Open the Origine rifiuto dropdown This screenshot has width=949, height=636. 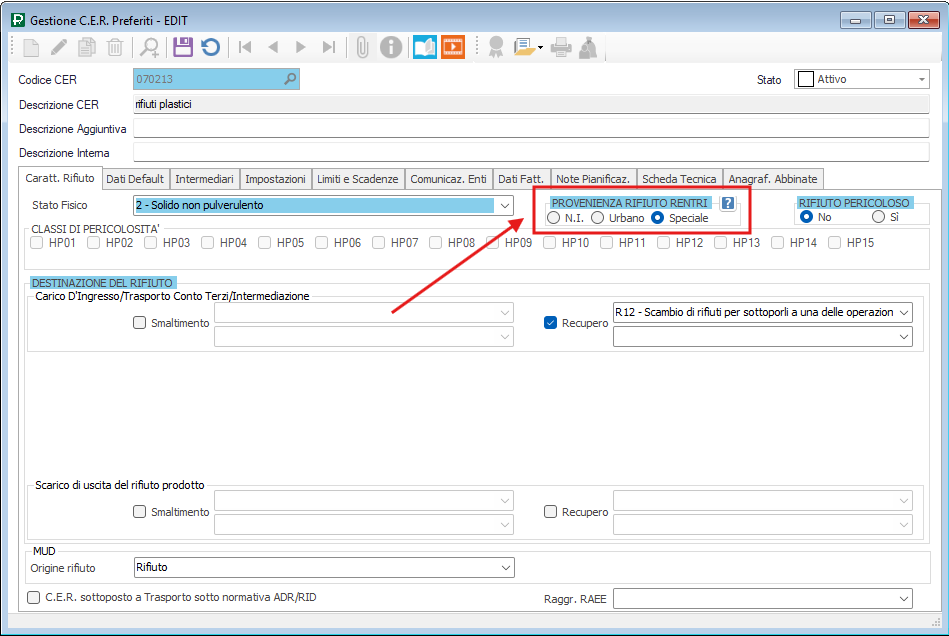(505, 568)
